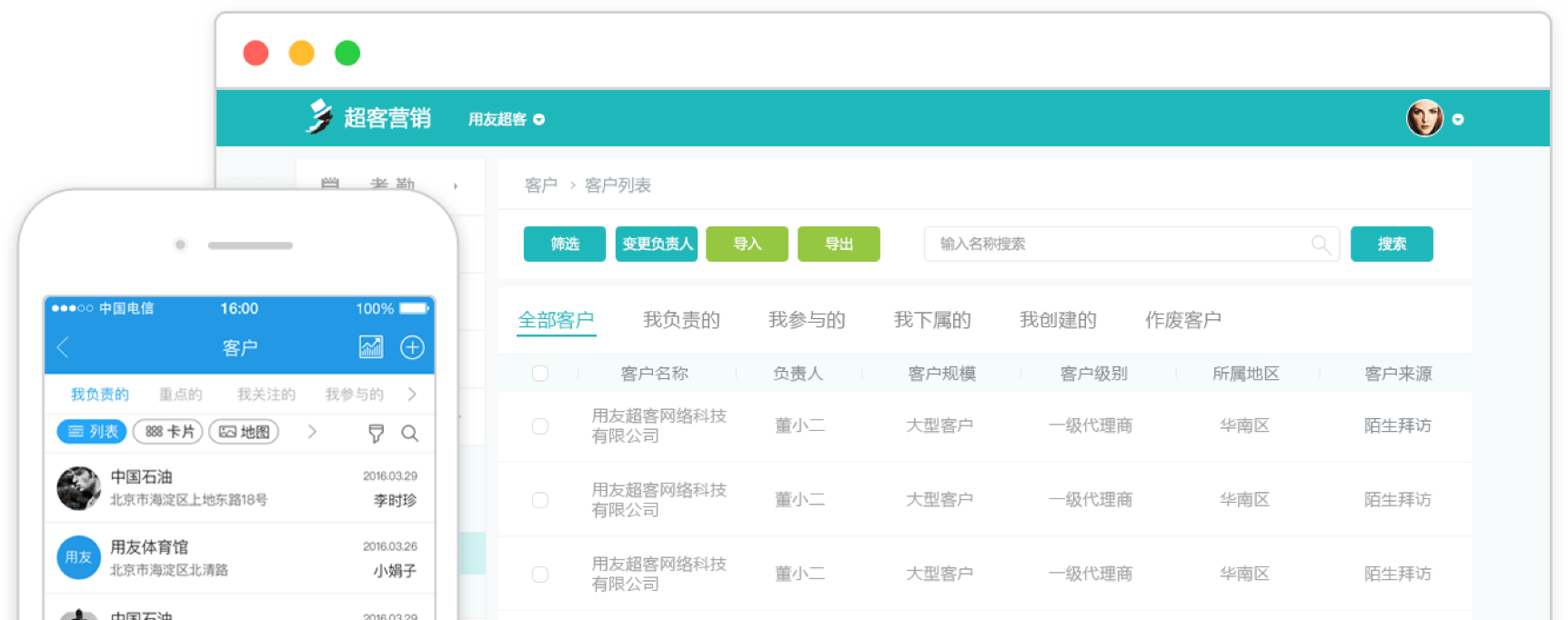Switch phone to 卡片 card view
The width and height of the screenshot is (1568, 620).
169,432
